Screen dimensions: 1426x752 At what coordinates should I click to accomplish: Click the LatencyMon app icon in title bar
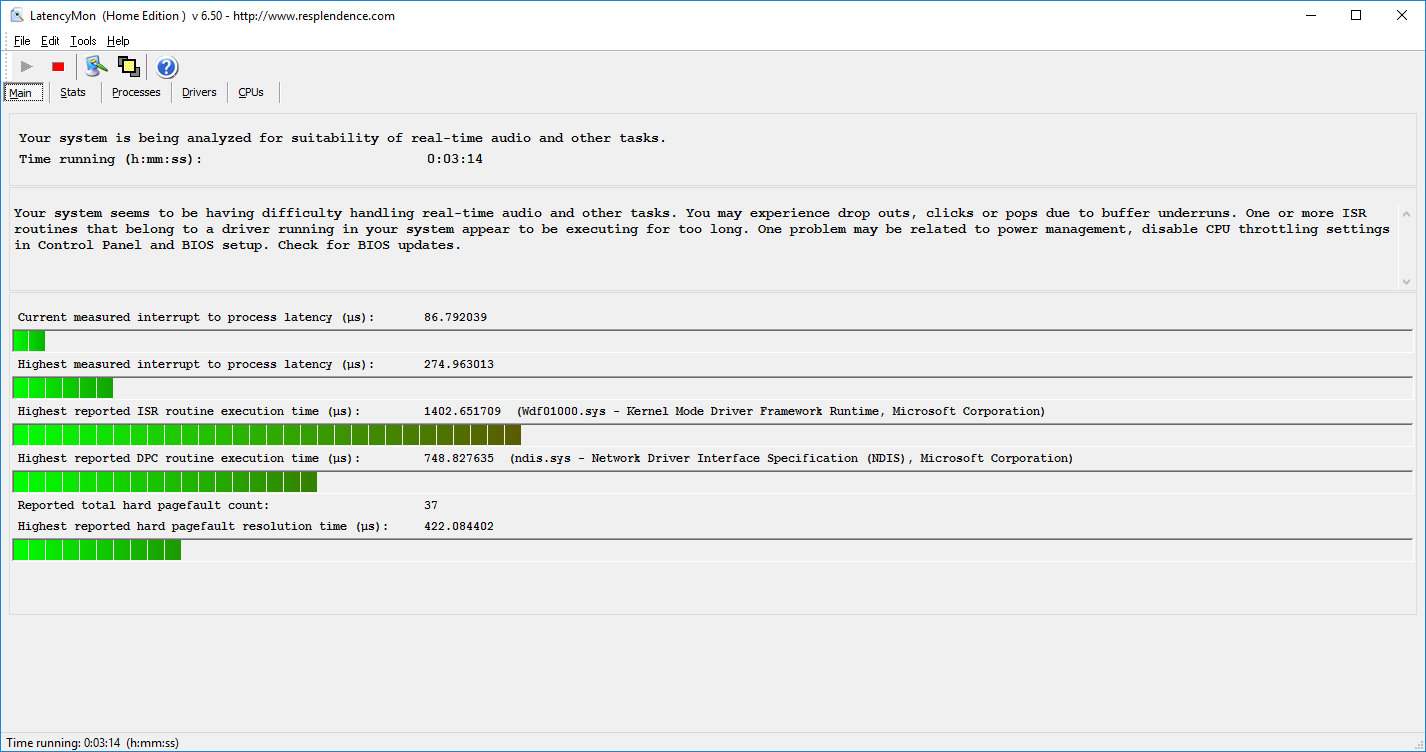pyautogui.click(x=17, y=16)
